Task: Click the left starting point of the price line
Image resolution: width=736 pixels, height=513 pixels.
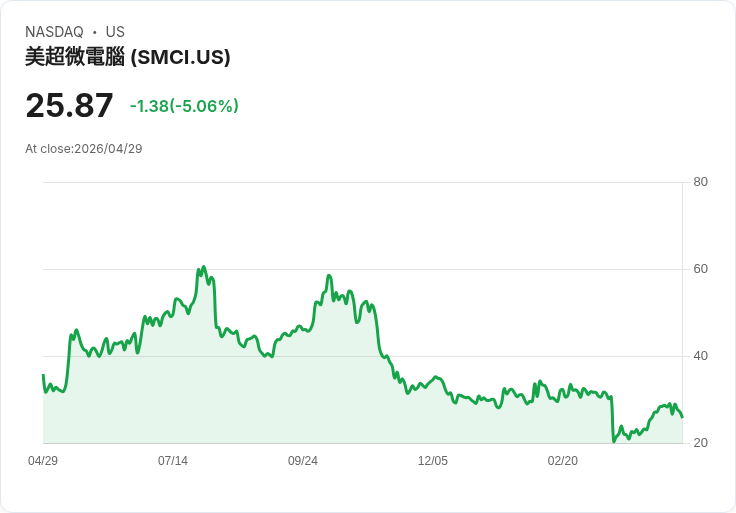Action: pos(43,375)
